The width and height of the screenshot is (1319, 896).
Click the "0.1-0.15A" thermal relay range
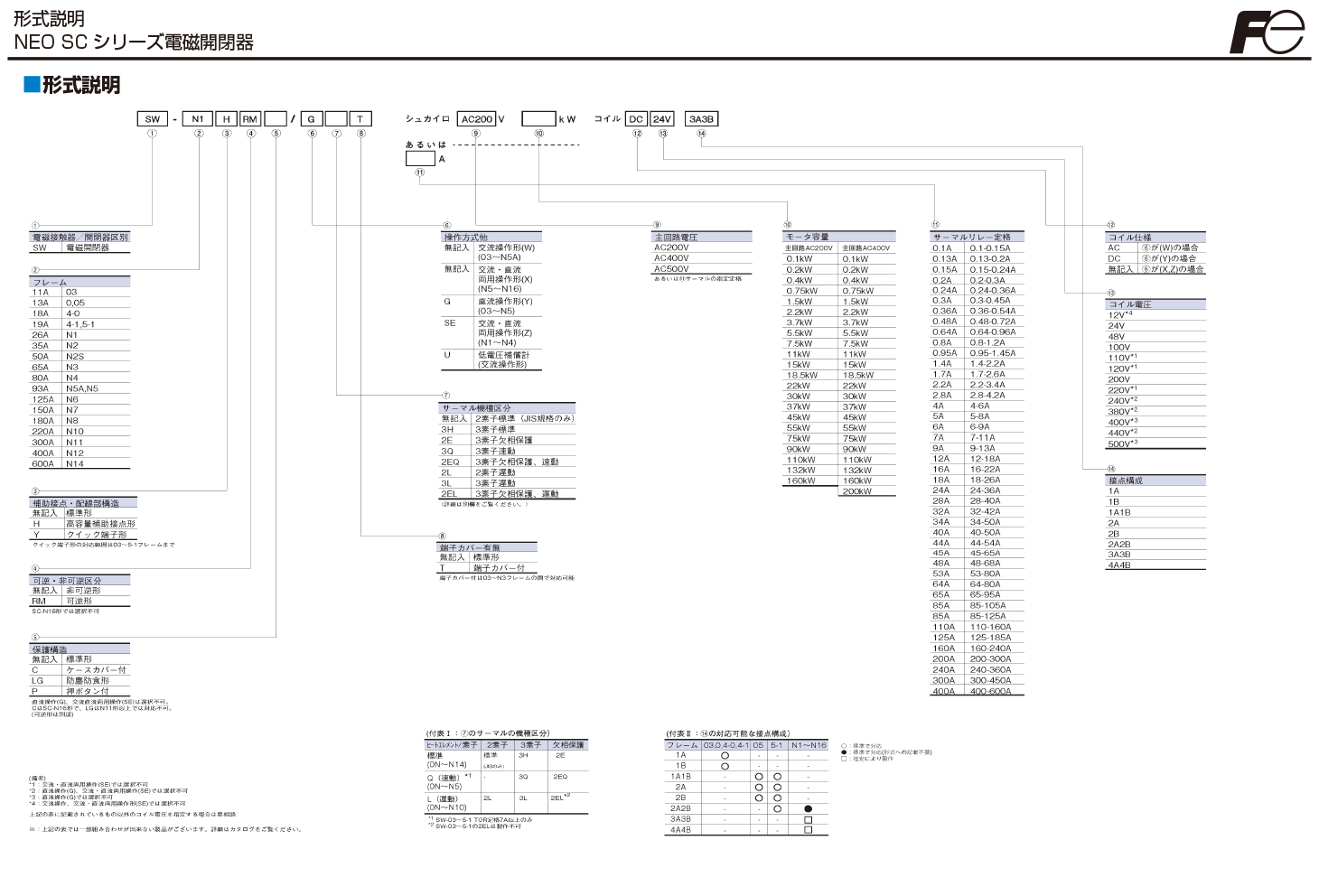coord(990,247)
